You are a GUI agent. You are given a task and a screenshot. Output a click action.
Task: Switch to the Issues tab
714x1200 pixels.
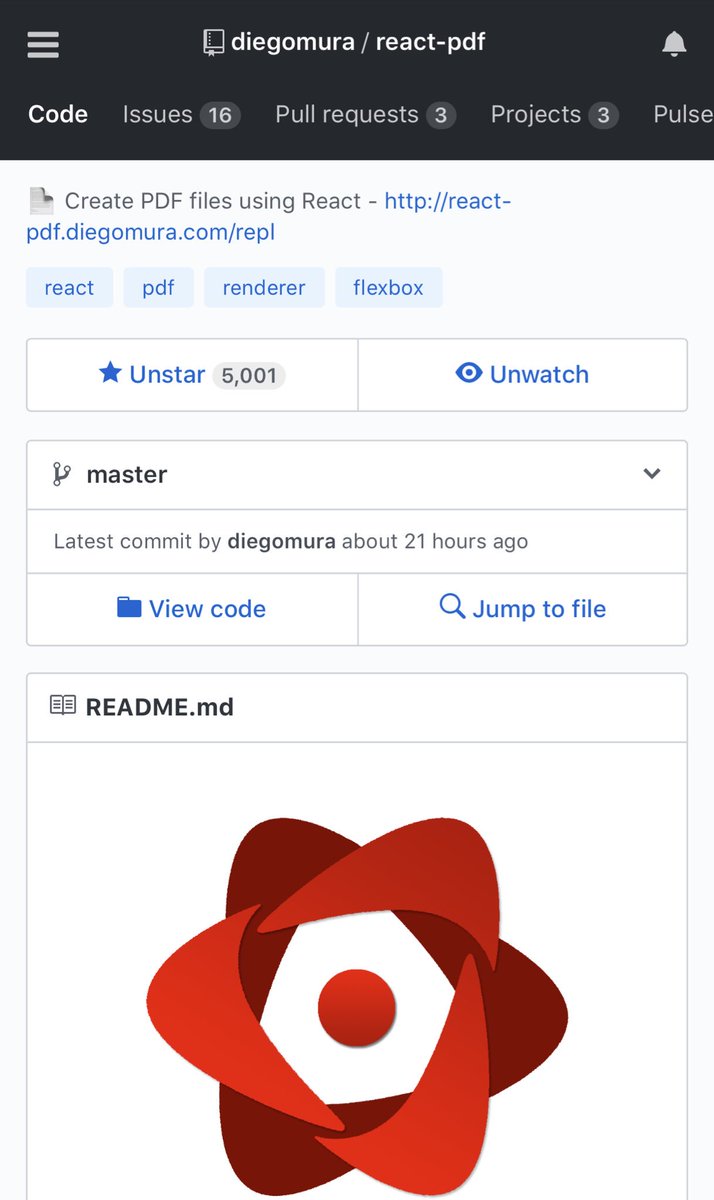181,115
